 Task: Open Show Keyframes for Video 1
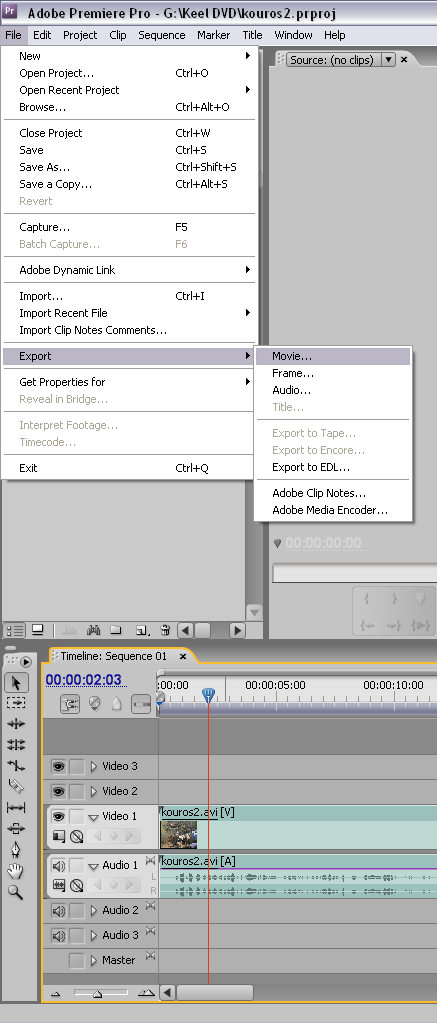click(77, 836)
